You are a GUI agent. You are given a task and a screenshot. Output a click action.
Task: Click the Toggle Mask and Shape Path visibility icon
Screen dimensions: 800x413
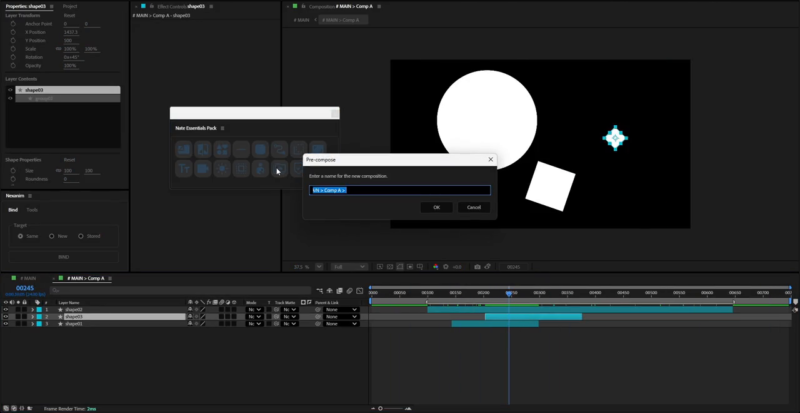coord(399,266)
